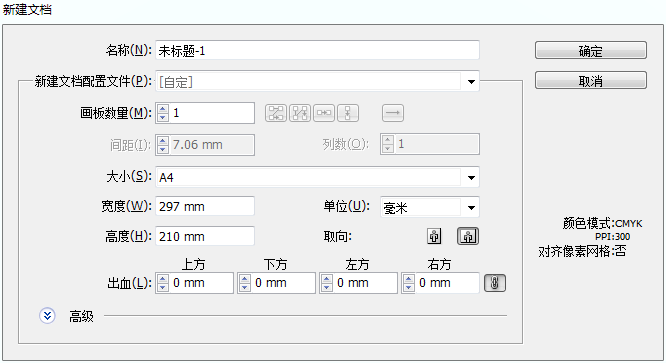The width and height of the screenshot is (666, 363).
Task: Increase 画板数量 artboard count stepper
Action: click(x=163, y=109)
